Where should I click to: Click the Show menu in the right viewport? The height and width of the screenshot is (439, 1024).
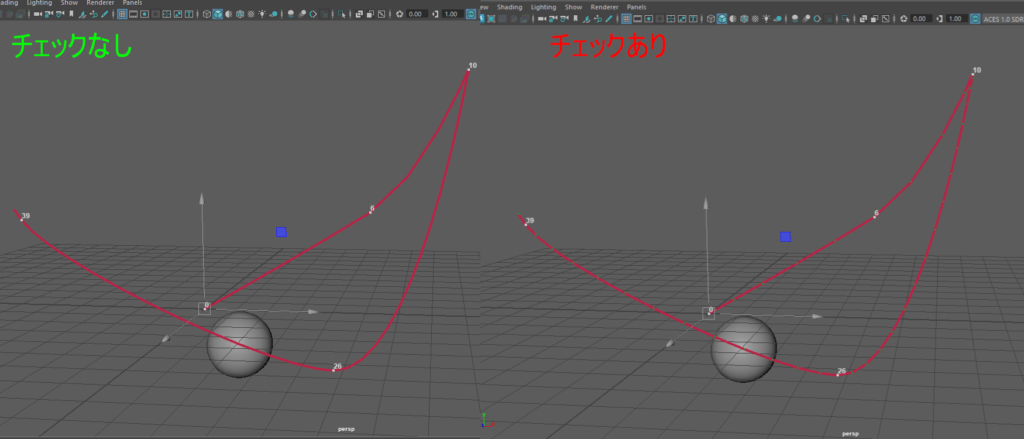(573, 5)
